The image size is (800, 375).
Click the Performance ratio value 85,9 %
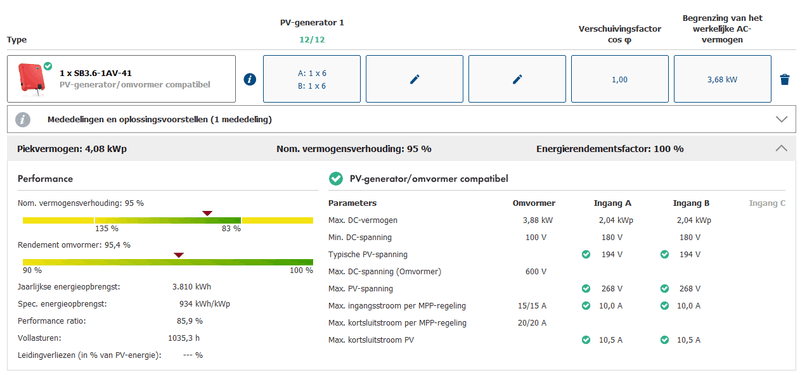(189, 321)
